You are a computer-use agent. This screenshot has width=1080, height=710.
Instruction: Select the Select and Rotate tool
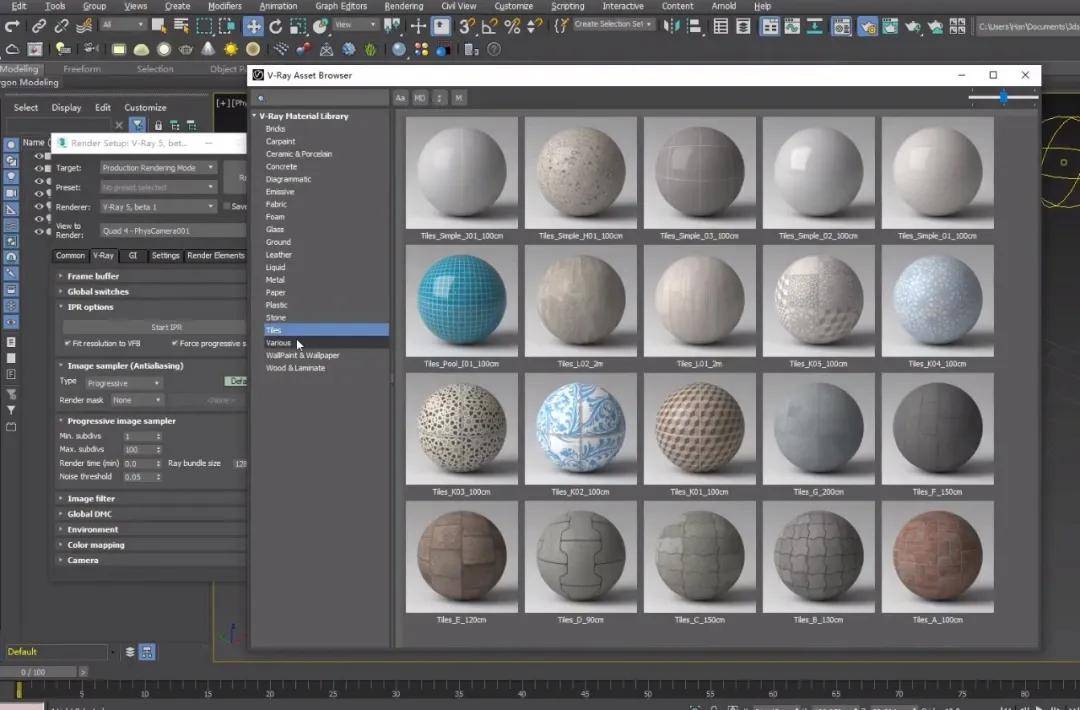276,28
